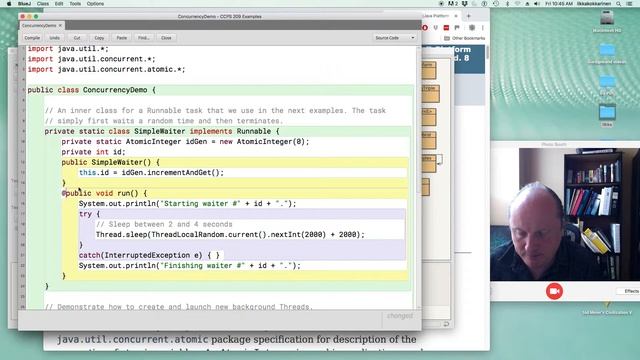The height and width of the screenshot is (360, 640).
Task: Click the Sid Meier's Civilization V desktop icon
Action: click(607, 308)
